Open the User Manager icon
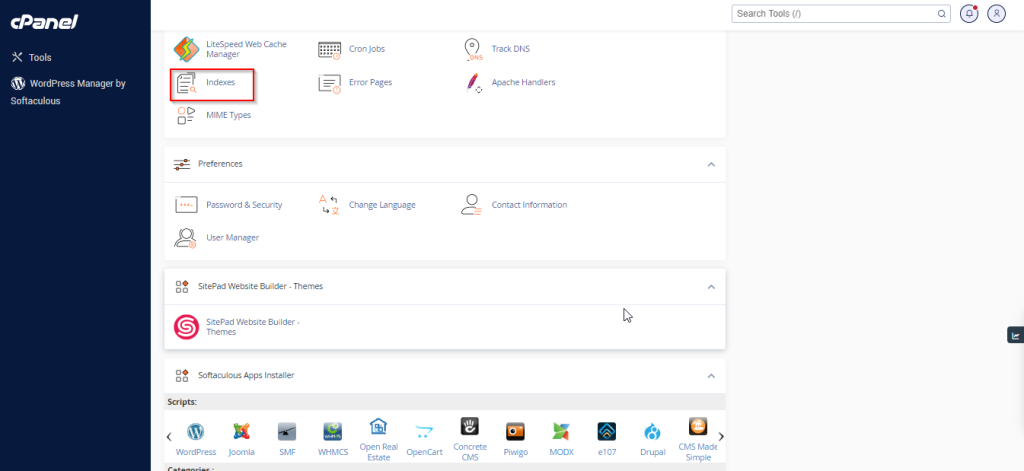This screenshot has width=1024, height=471. tap(185, 238)
